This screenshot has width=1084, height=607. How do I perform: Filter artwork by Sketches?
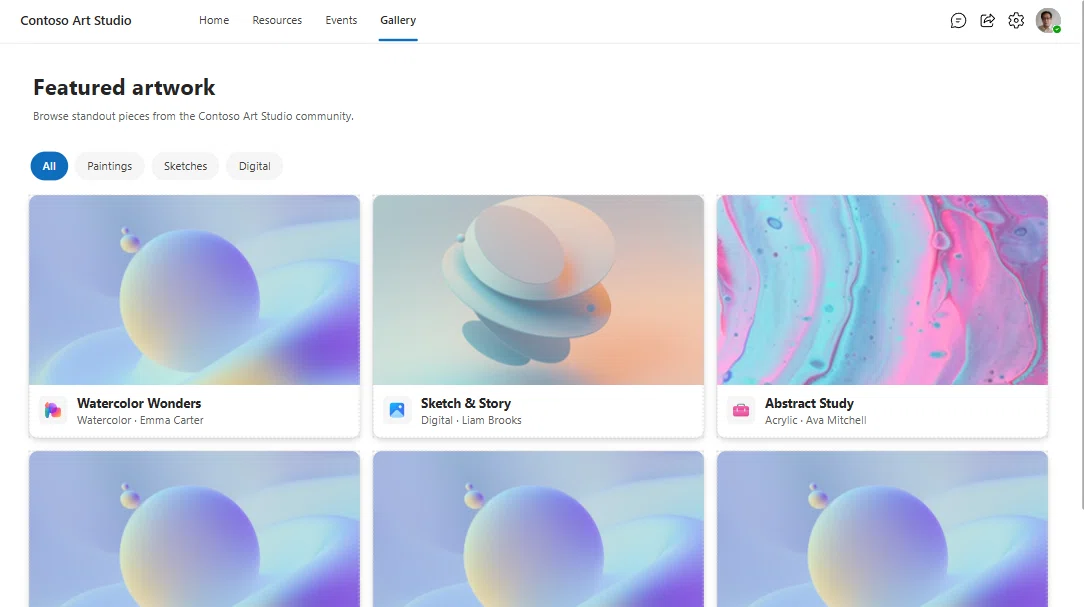[x=185, y=166]
